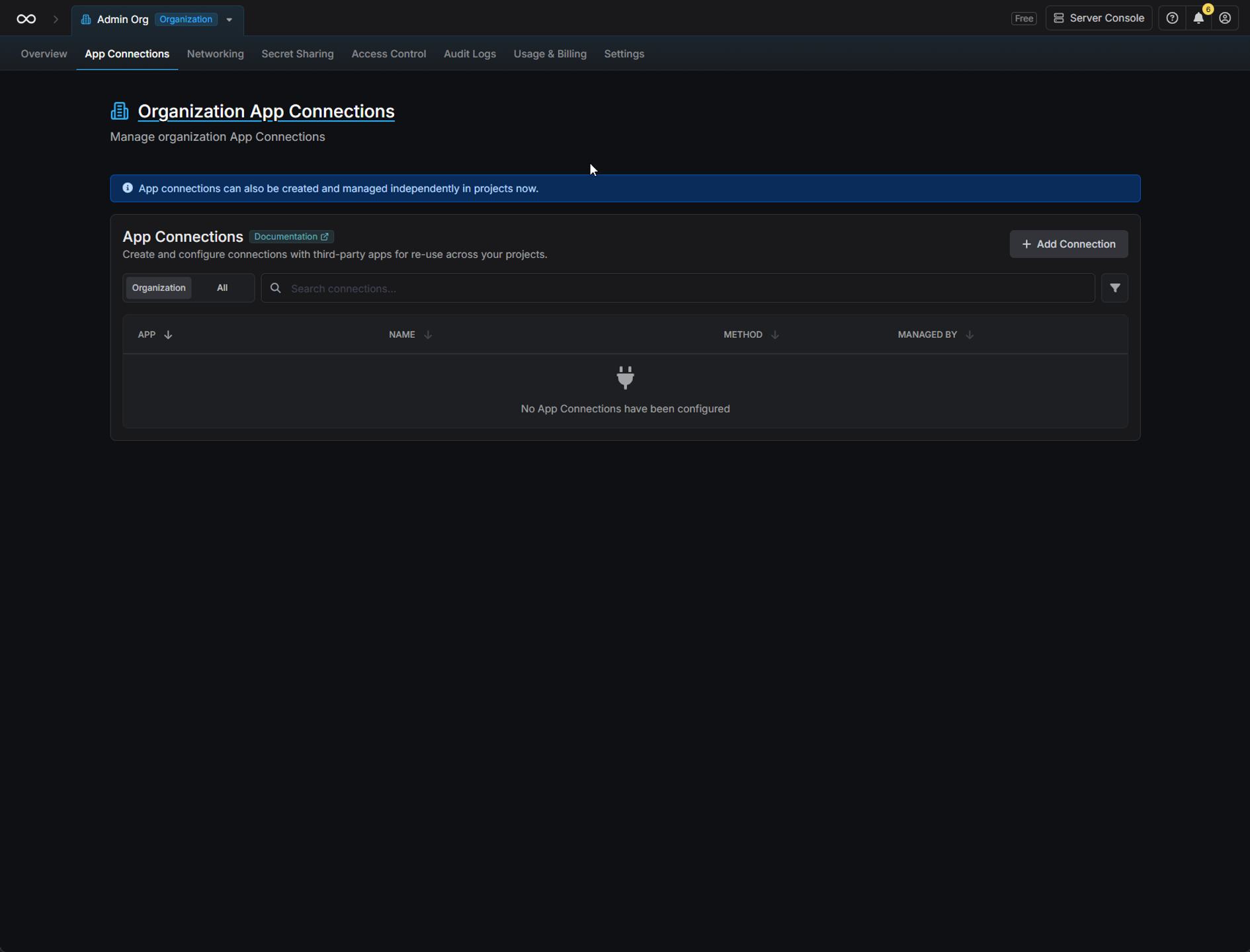The width and height of the screenshot is (1250, 952).
Task: Click the breadcrumb chevron after the logo
Action: (x=56, y=19)
